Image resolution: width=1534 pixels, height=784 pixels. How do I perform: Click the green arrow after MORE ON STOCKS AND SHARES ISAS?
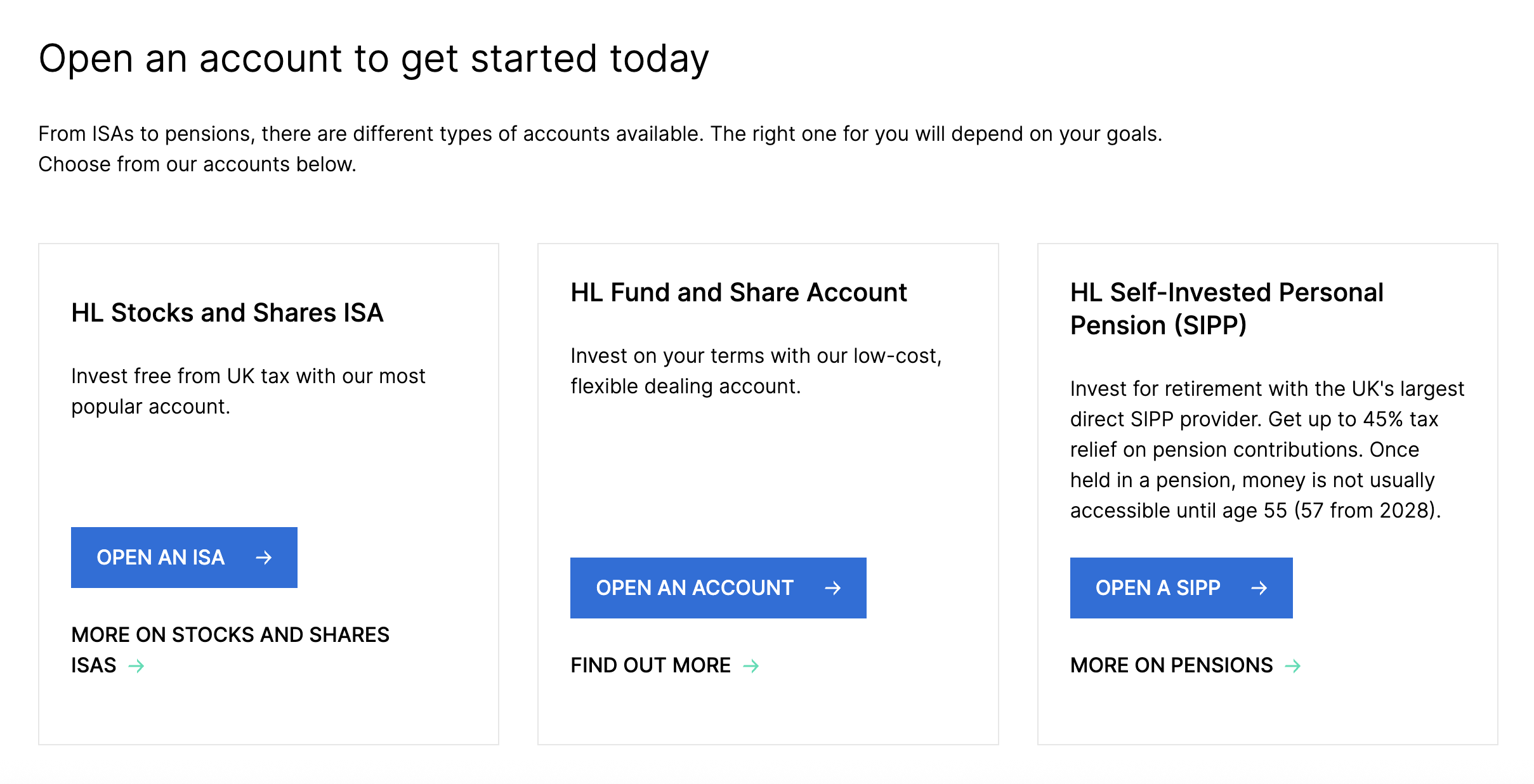tap(136, 665)
